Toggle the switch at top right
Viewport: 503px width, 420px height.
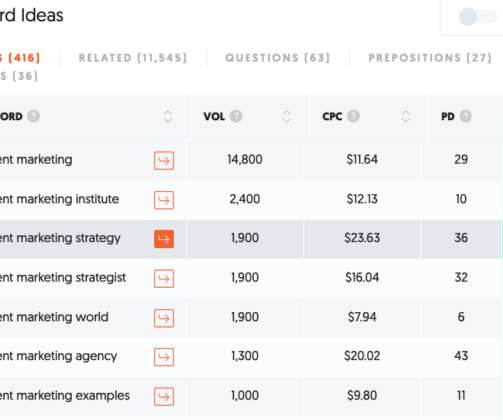(x=477, y=17)
